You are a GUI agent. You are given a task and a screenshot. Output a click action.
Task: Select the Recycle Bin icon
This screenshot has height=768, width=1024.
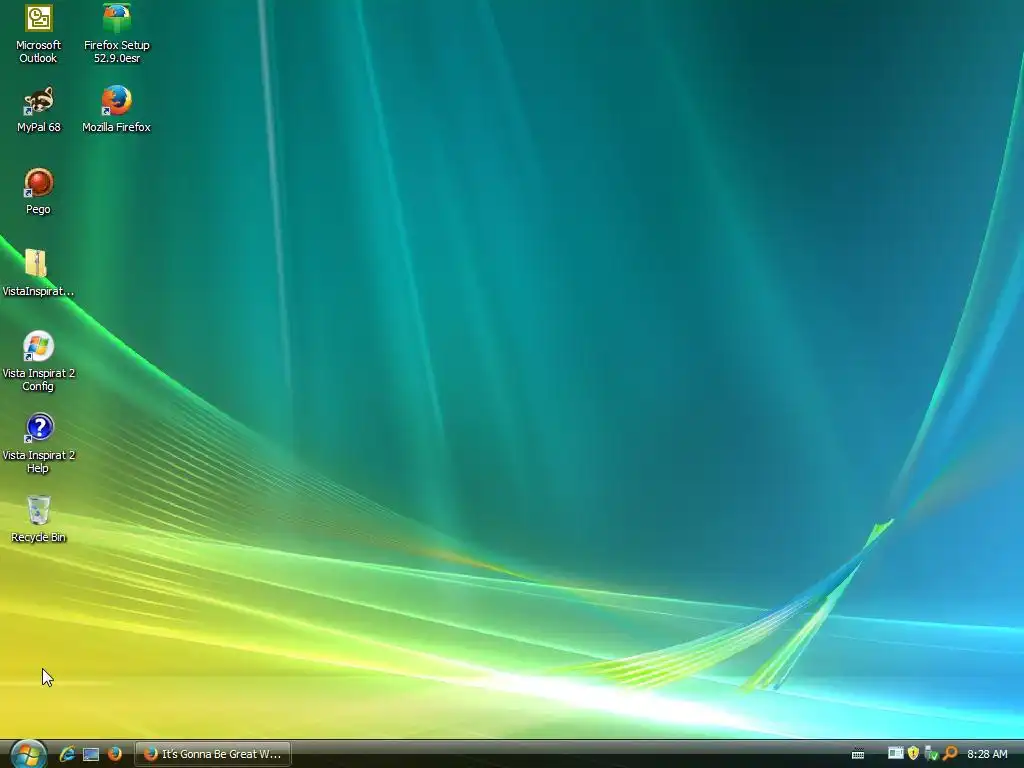click(39, 520)
